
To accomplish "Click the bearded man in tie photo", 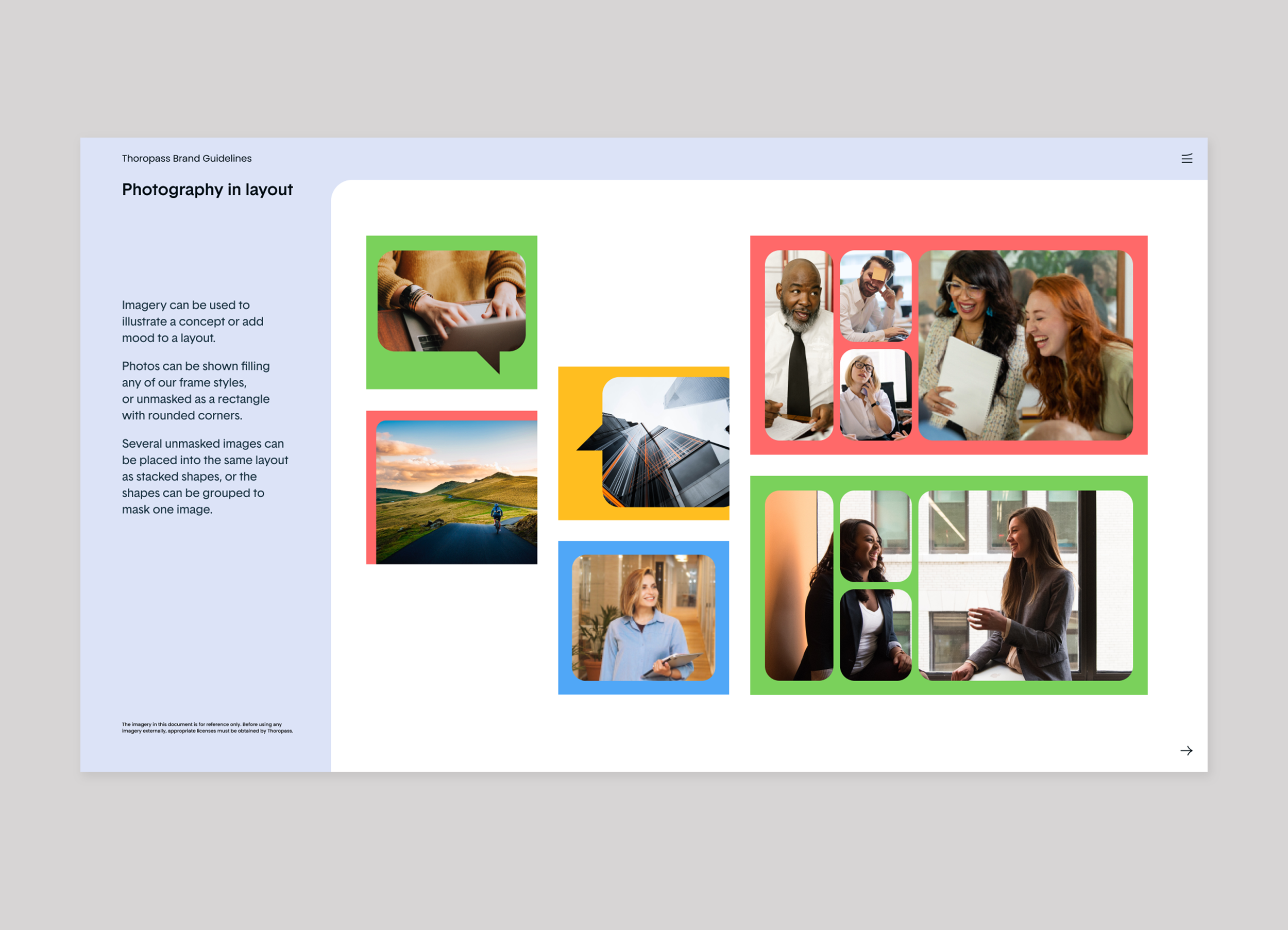I will pyautogui.click(x=799, y=345).
